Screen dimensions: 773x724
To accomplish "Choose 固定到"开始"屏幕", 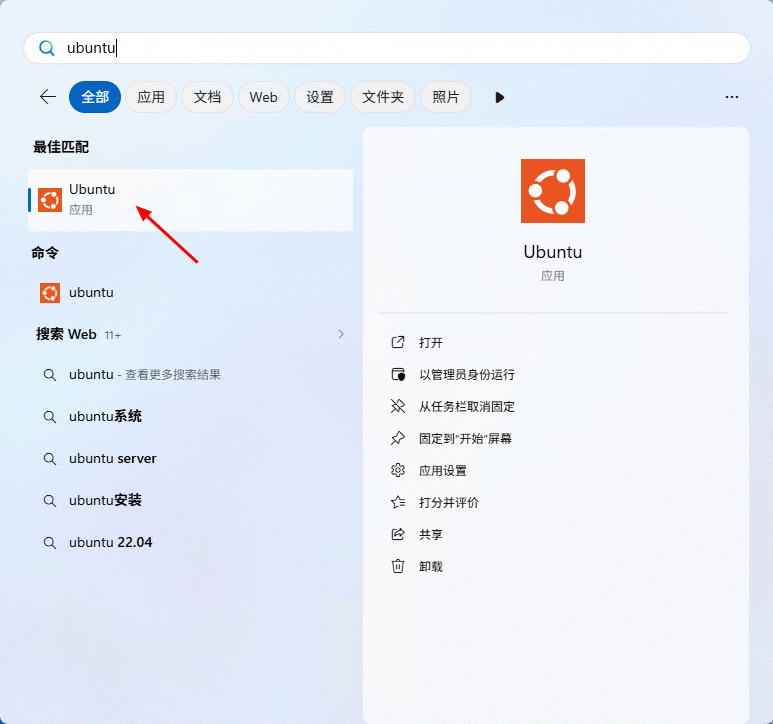I will (x=464, y=438).
